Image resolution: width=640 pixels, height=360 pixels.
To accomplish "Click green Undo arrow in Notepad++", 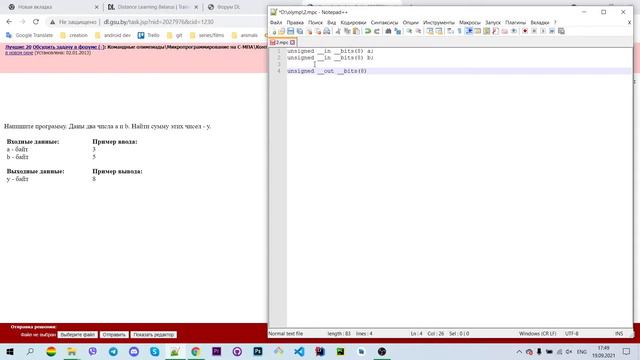I will pos(368,31).
